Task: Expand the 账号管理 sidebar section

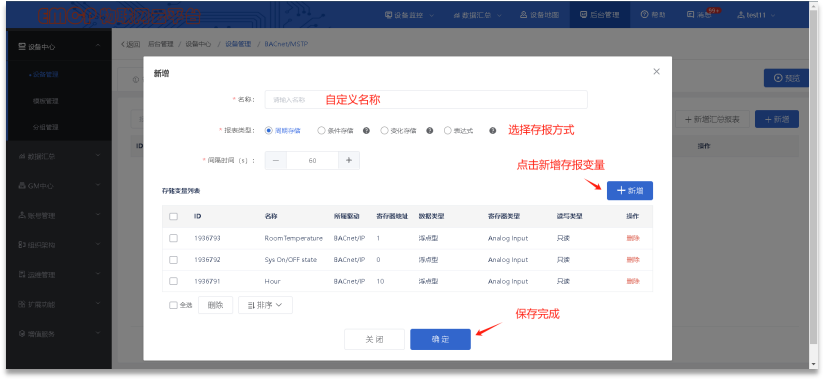Action: coord(98,215)
